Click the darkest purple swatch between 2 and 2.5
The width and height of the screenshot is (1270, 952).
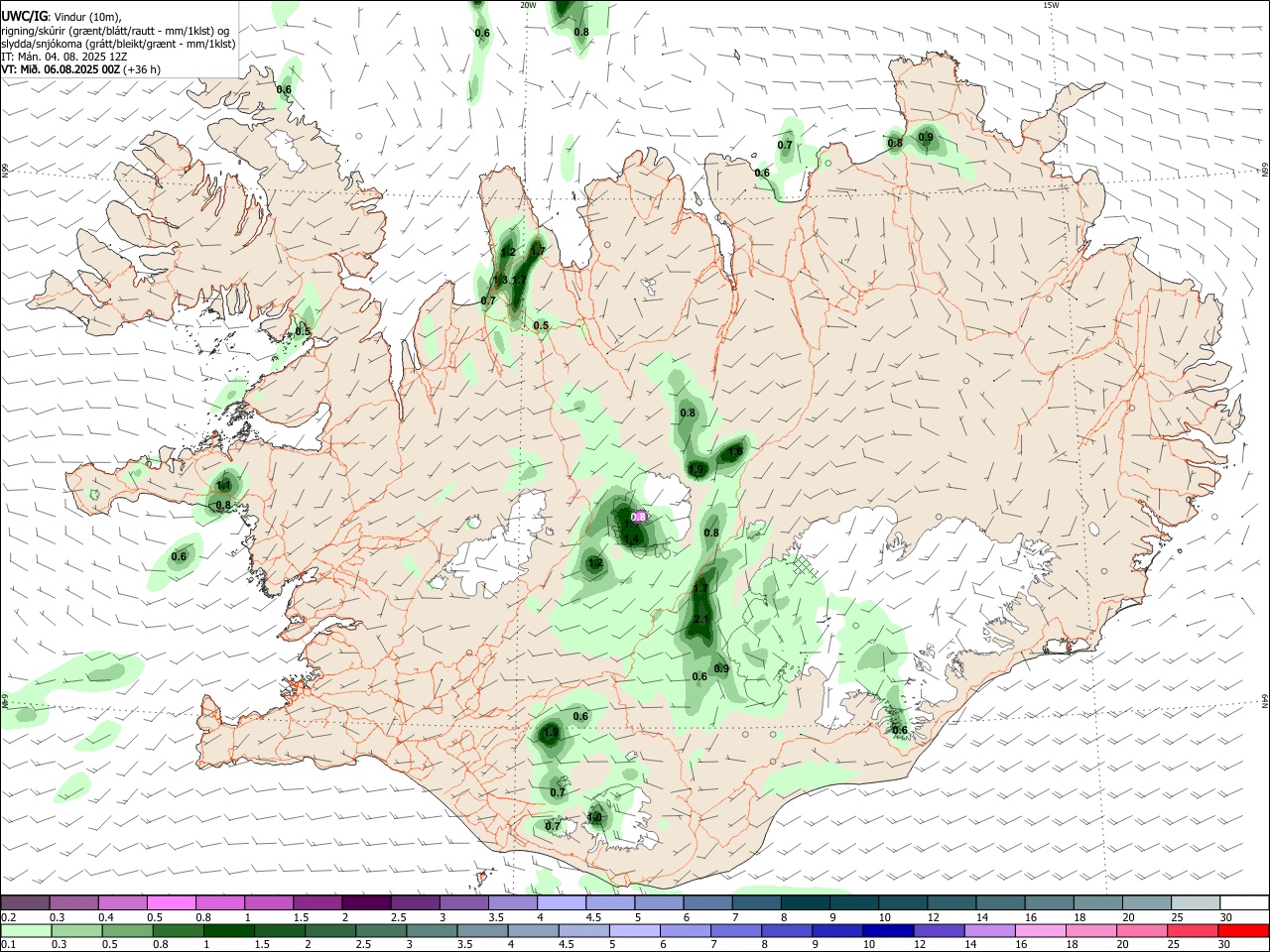coord(366,902)
